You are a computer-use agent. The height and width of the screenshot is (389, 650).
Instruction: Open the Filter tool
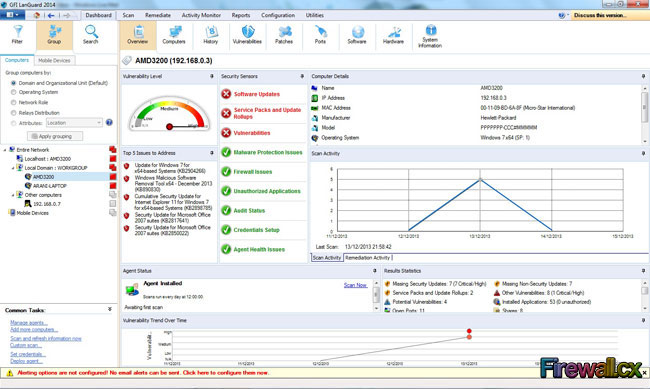coord(17,35)
